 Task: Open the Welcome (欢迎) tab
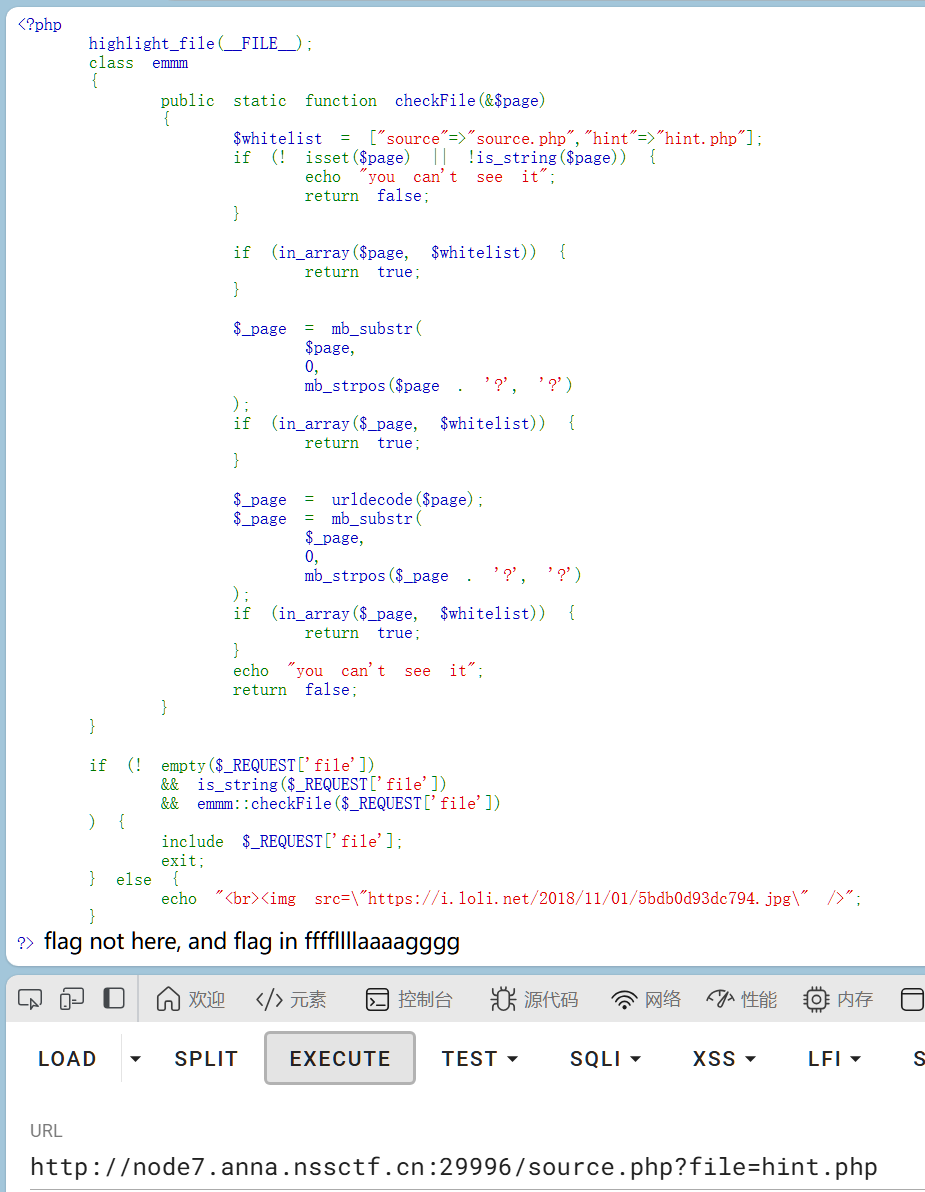pyautogui.click(x=191, y=999)
